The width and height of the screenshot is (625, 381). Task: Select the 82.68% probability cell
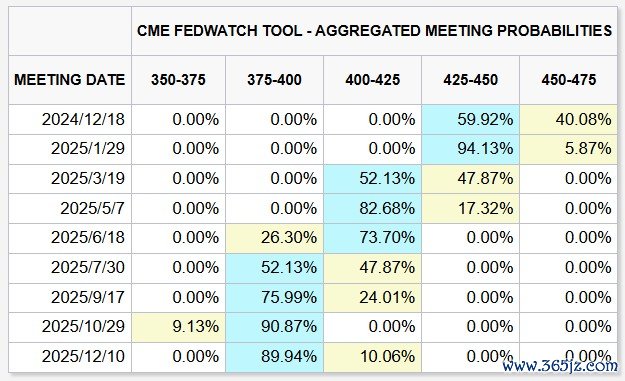tap(372, 208)
